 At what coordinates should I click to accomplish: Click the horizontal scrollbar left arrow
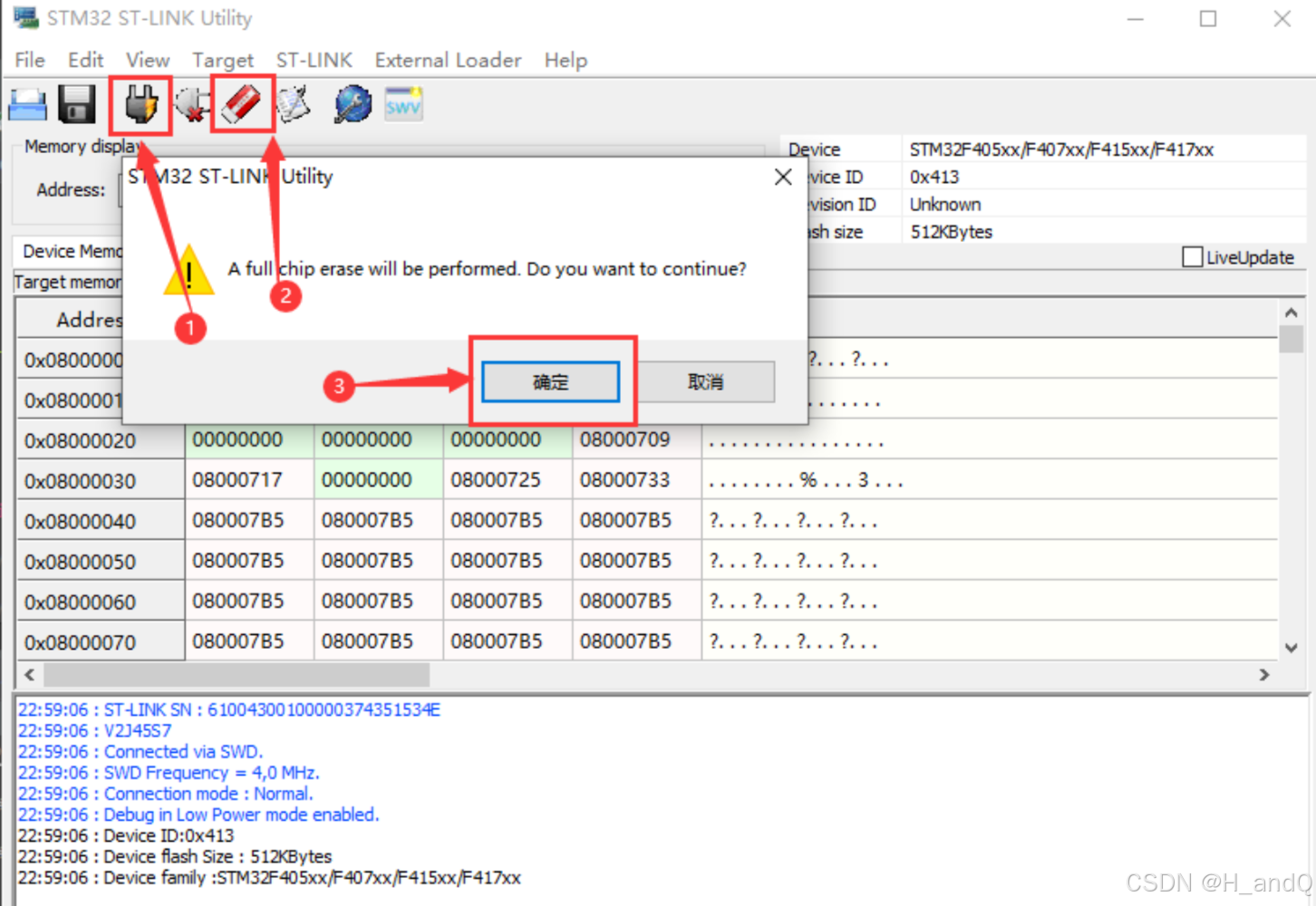pyautogui.click(x=30, y=675)
